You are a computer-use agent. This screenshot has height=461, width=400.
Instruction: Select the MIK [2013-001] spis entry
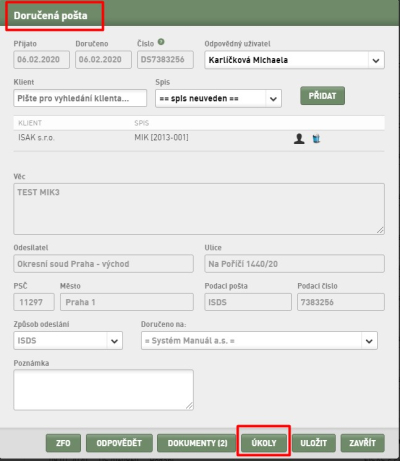coord(161,137)
